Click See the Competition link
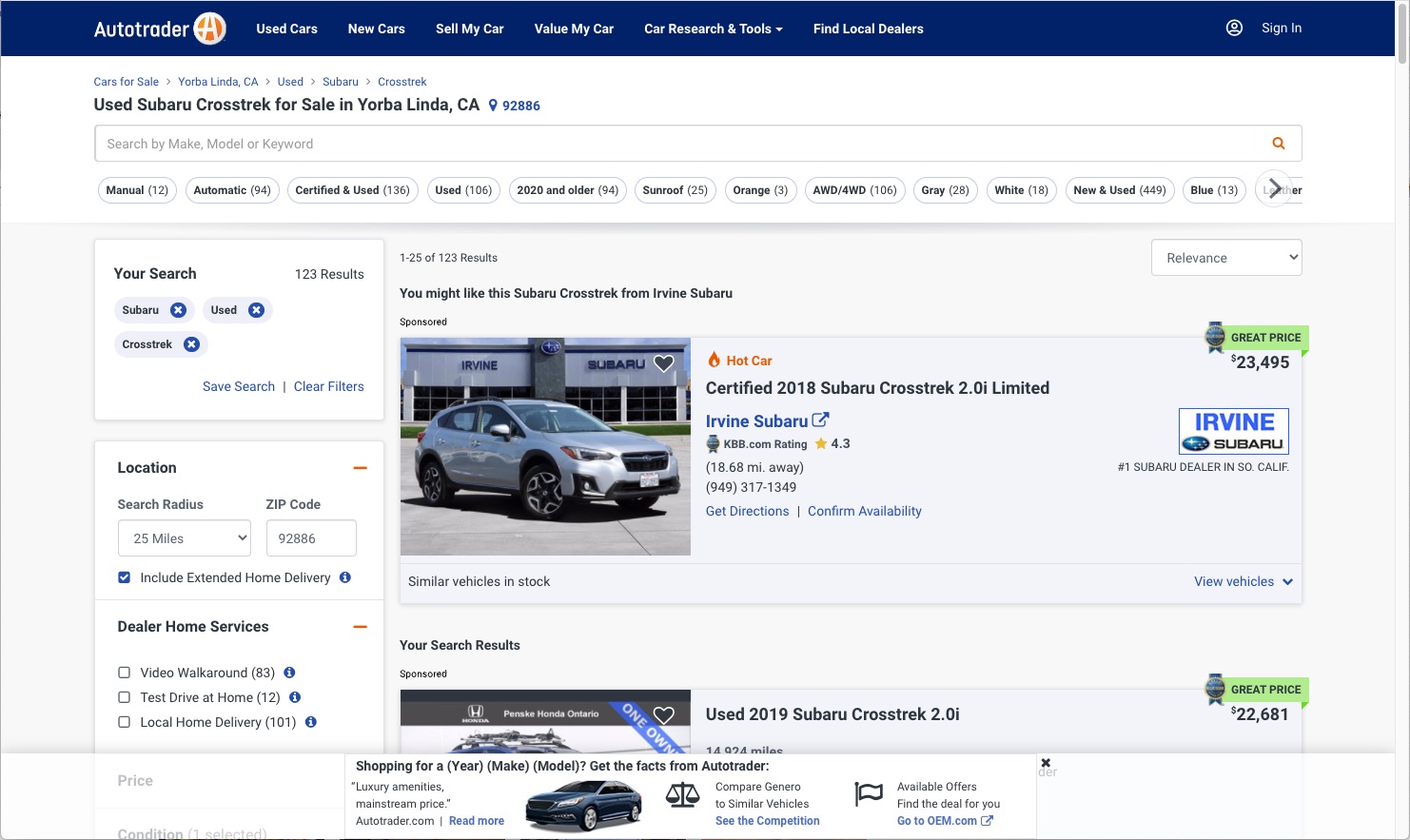This screenshot has width=1410, height=840. (x=767, y=821)
